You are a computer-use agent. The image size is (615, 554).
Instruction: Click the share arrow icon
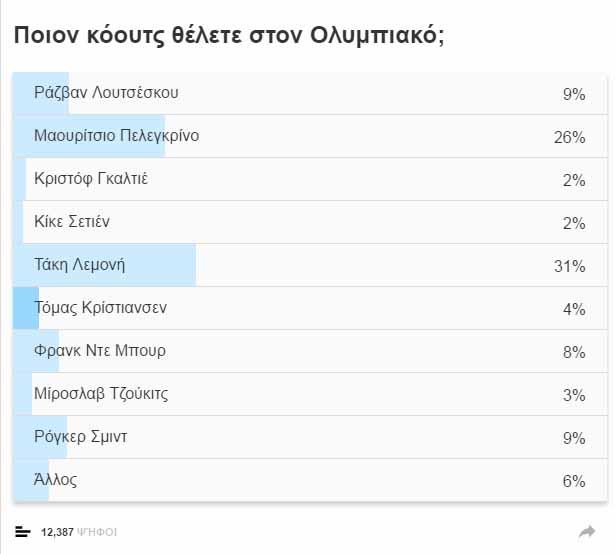point(587,532)
